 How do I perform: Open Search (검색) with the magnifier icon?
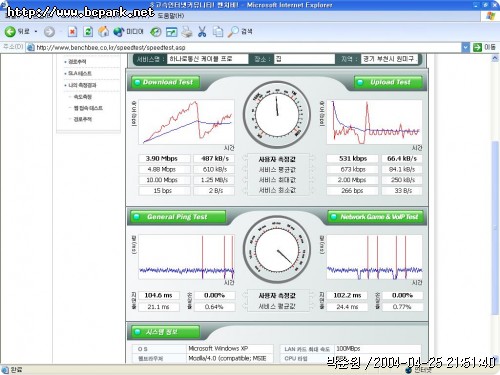(240, 32)
